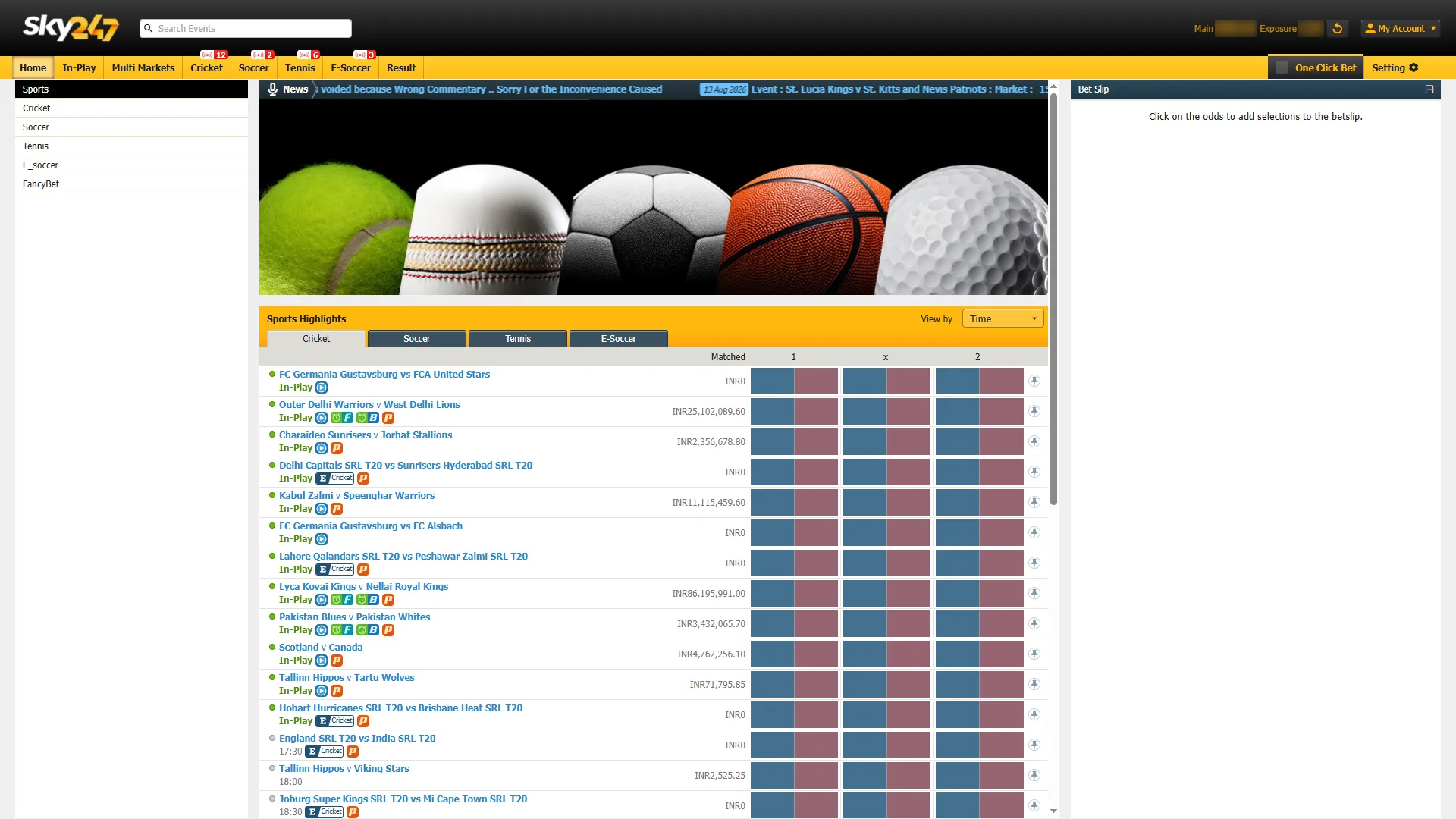This screenshot has height=819, width=1456.
Task: Open the England SRL T20 vs India SRL T20 match
Action: [x=357, y=739]
